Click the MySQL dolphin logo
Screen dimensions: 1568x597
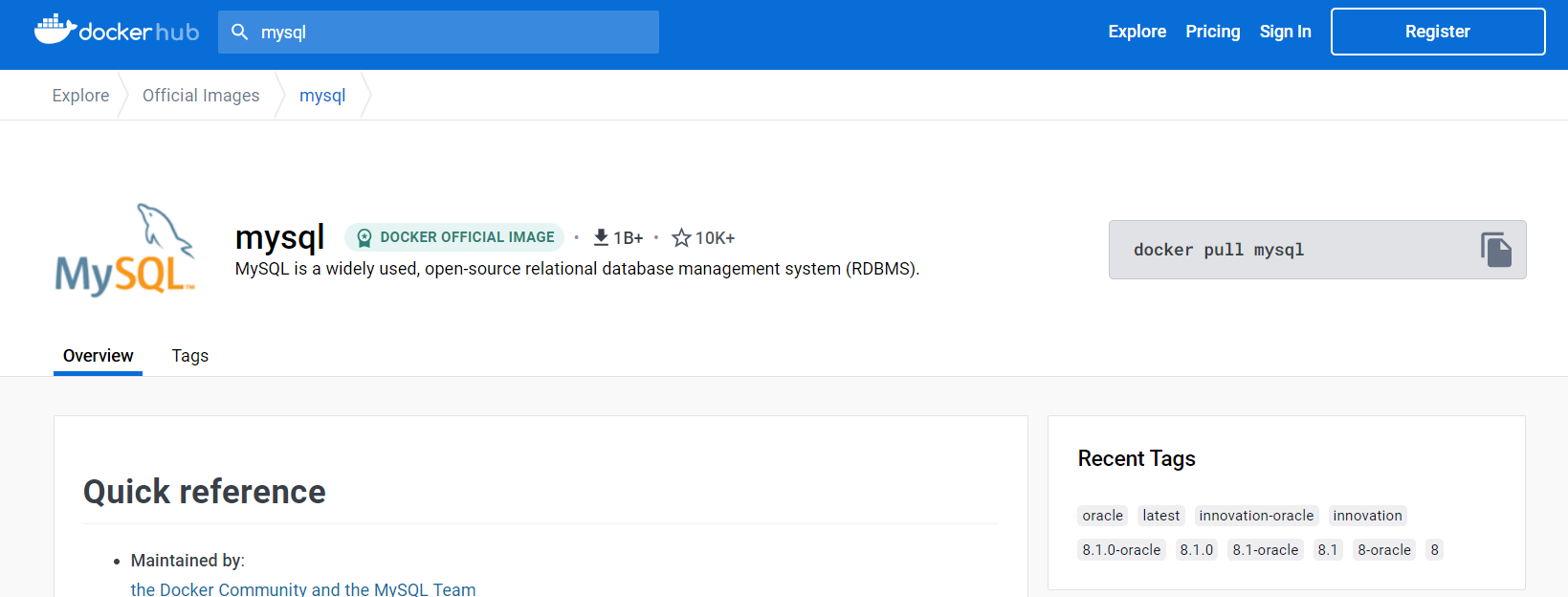click(x=125, y=250)
